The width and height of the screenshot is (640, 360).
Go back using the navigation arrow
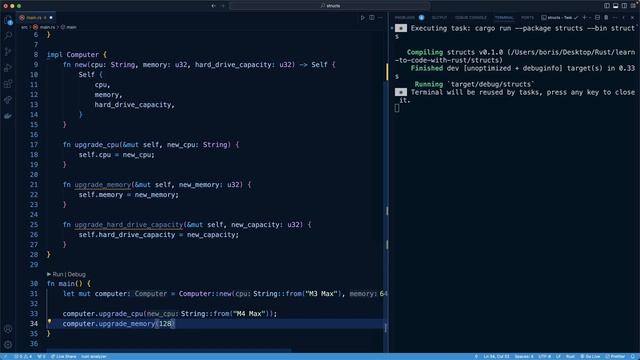click(213, 6)
